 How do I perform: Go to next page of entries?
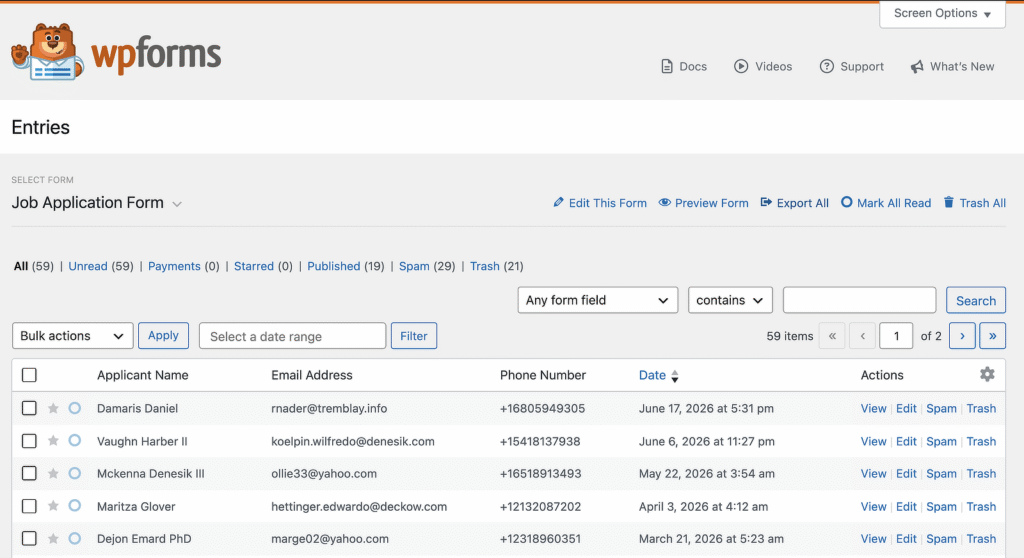962,336
